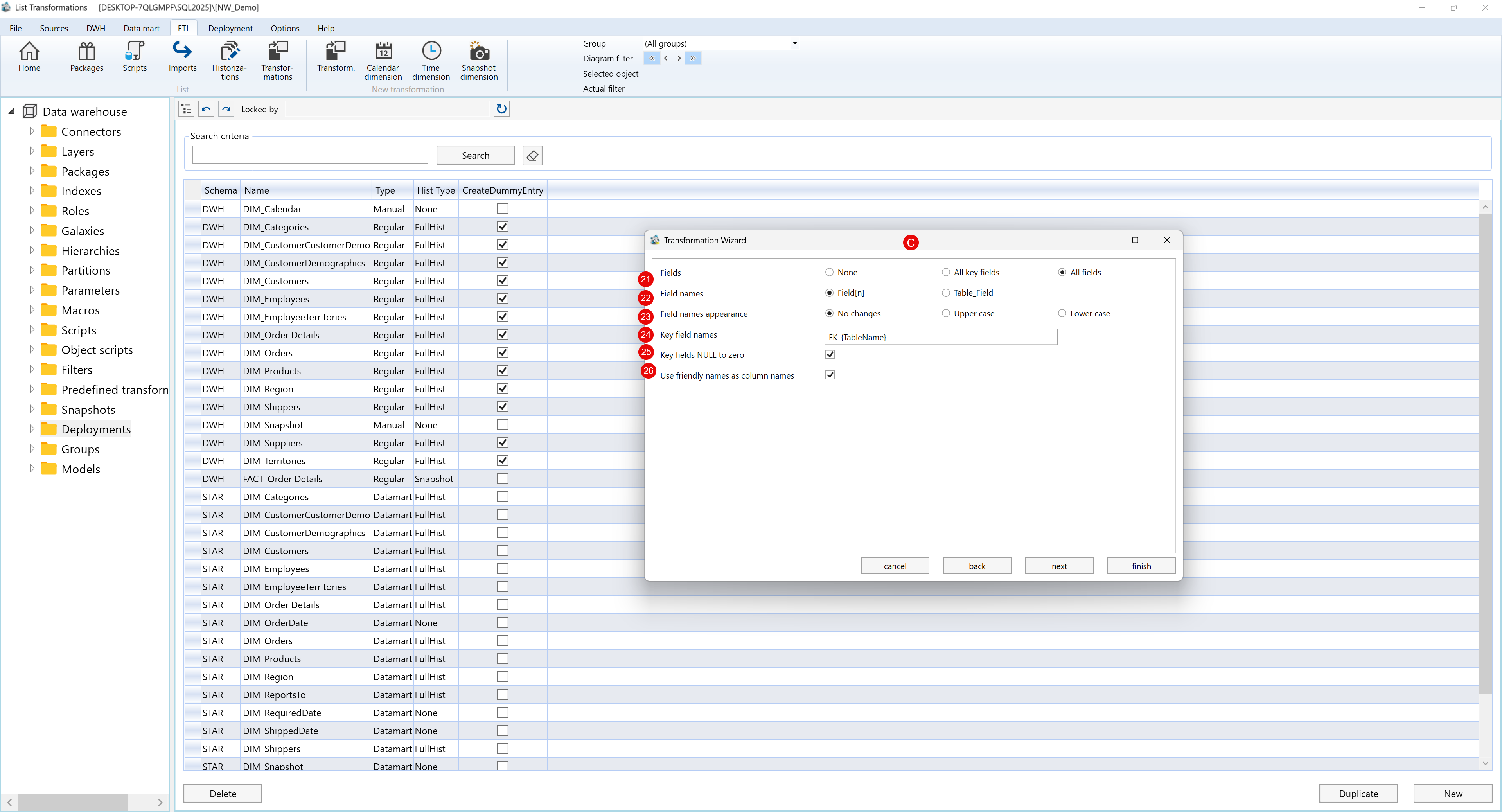Click the Snapshot dimension camera icon
This screenshot has width=1502, height=812.
coord(479,52)
